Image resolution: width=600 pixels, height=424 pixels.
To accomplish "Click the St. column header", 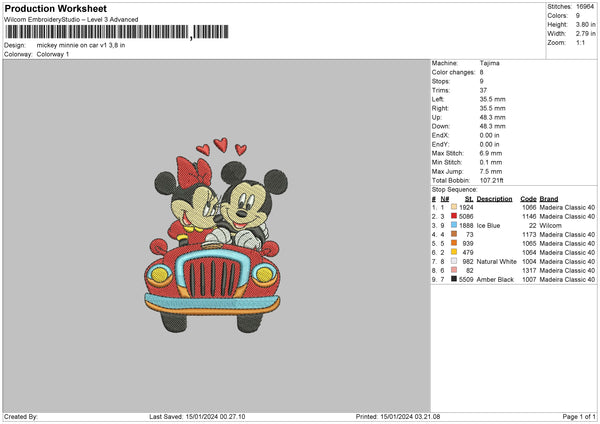I will pos(469,198).
